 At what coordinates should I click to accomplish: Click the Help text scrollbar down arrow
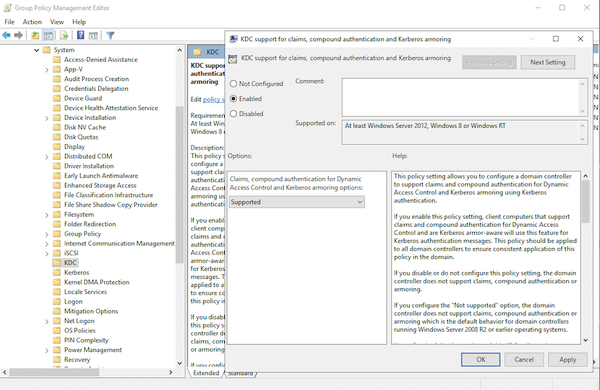pos(585,340)
